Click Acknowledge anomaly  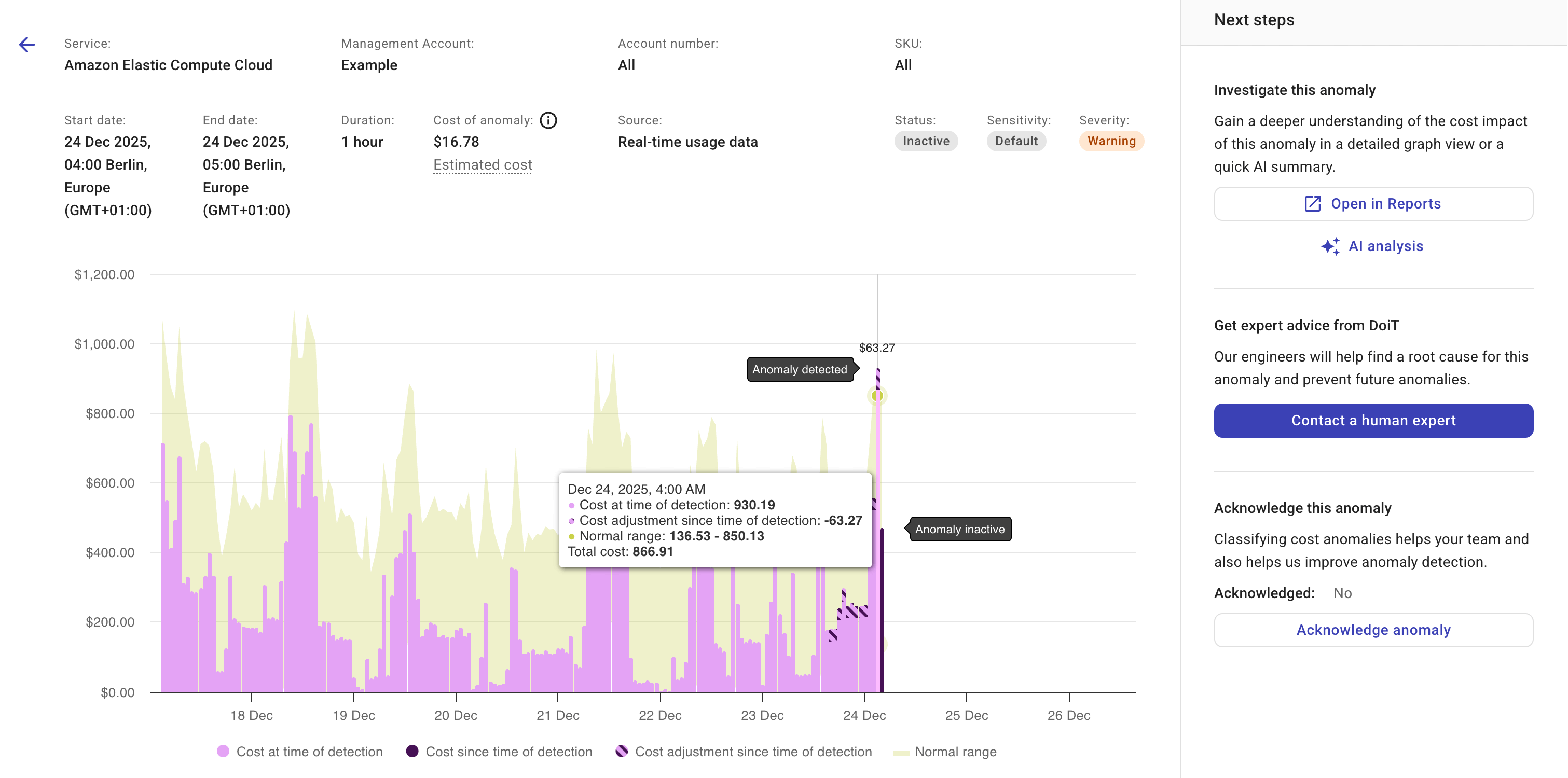tap(1373, 630)
